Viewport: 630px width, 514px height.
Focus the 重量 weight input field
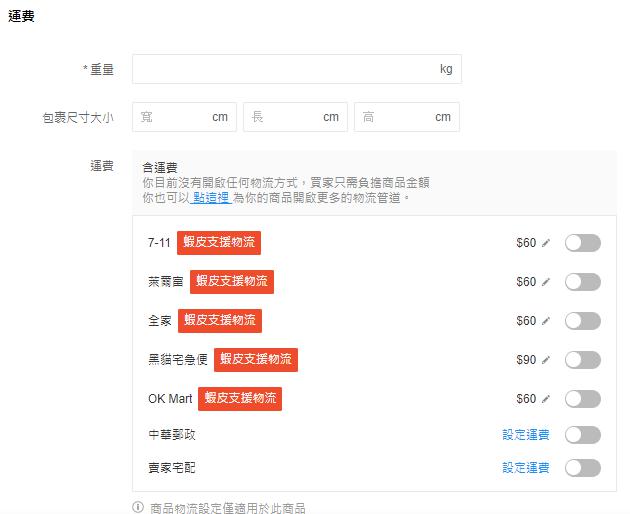(297, 69)
